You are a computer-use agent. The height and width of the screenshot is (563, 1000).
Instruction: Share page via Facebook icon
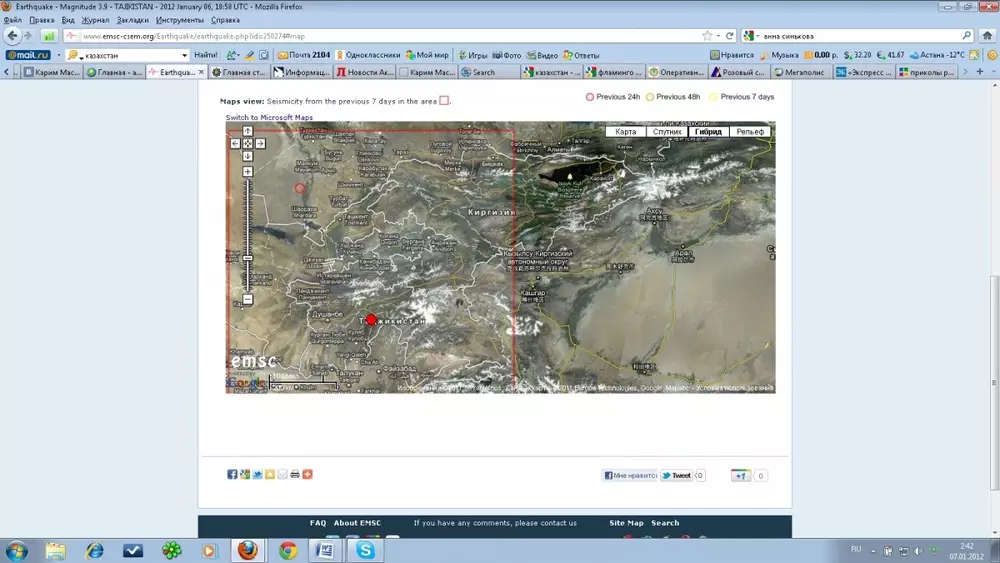pos(232,474)
